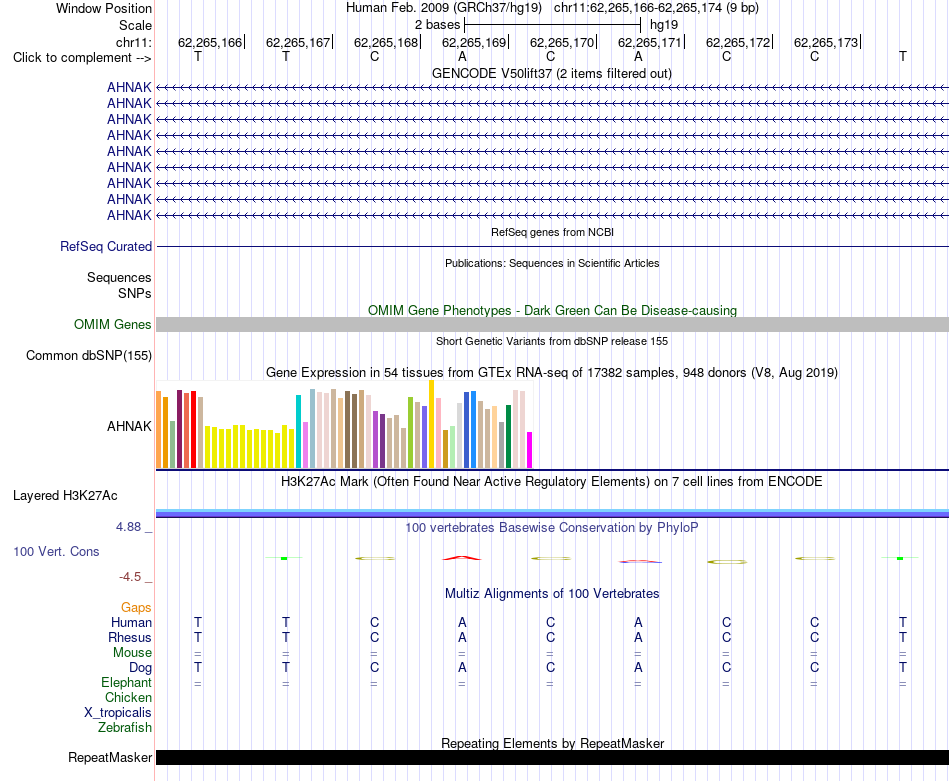Select the Rhesus alignment species label

(x=130, y=637)
